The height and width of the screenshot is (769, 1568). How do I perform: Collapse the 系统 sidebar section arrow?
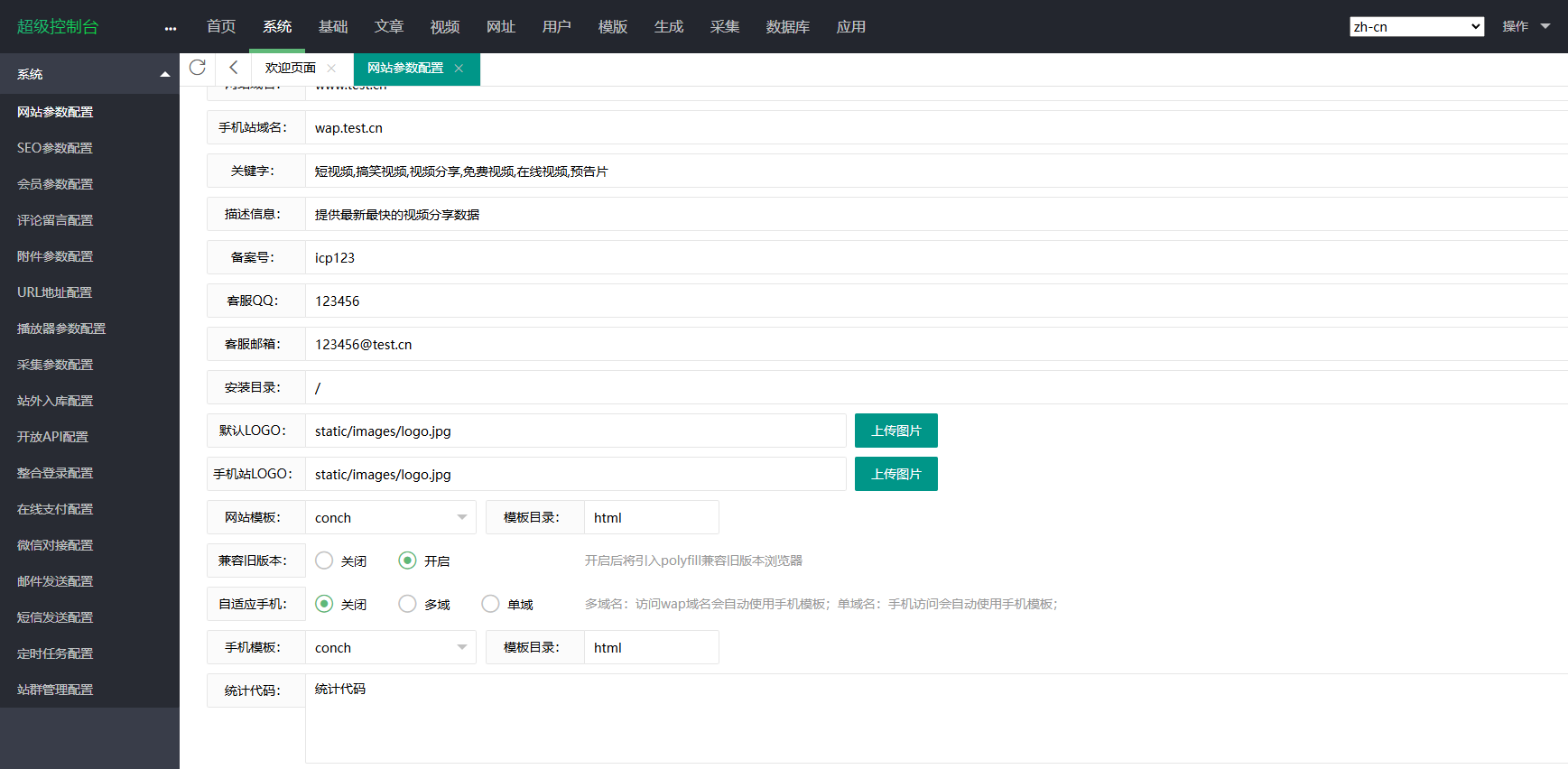[x=164, y=74]
